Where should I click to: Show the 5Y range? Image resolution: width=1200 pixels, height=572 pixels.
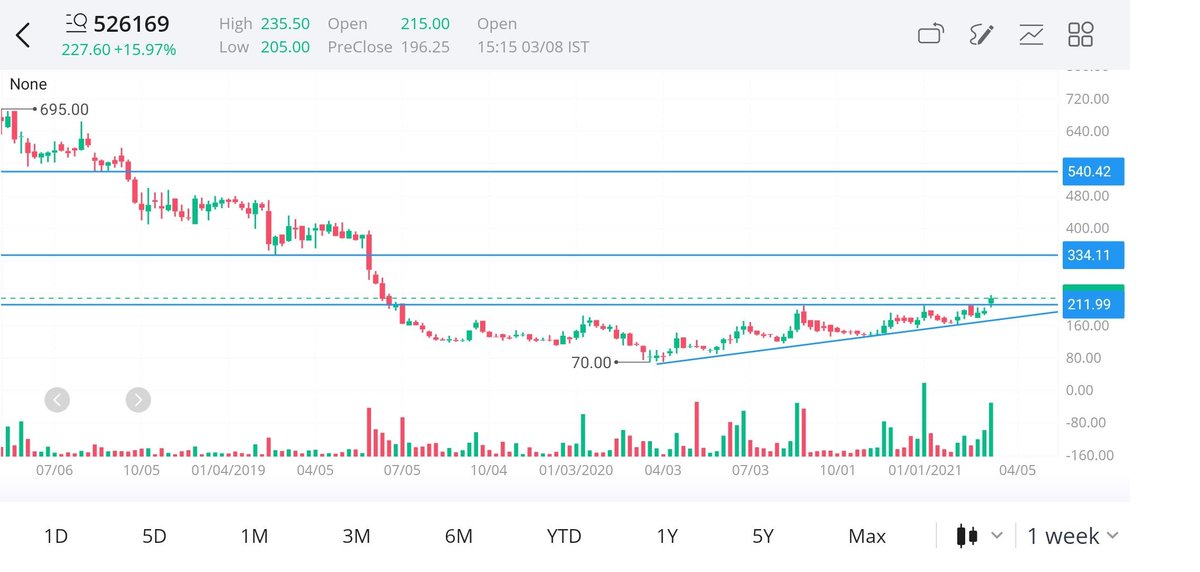[x=763, y=536]
